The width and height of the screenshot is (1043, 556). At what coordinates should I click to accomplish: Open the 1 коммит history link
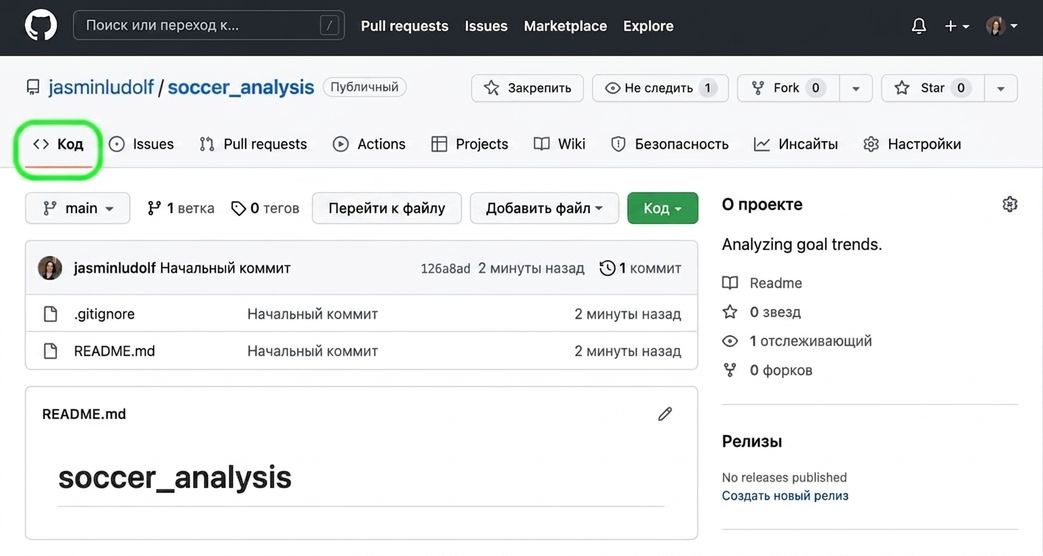(x=641, y=268)
